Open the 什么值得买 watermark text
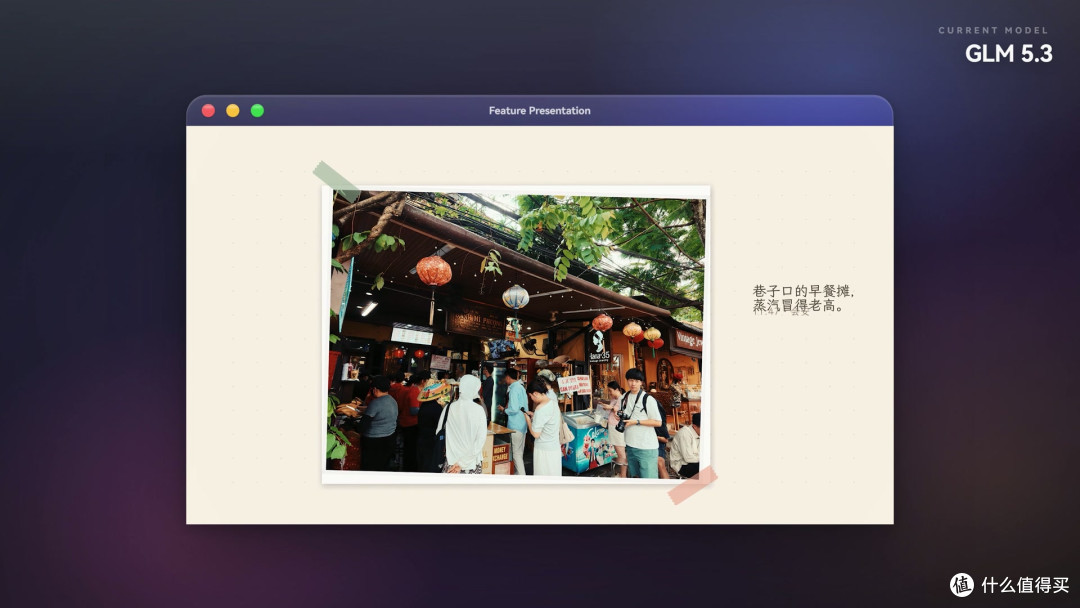This screenshot has height=608, width=1080. (x=1025, y=585)
